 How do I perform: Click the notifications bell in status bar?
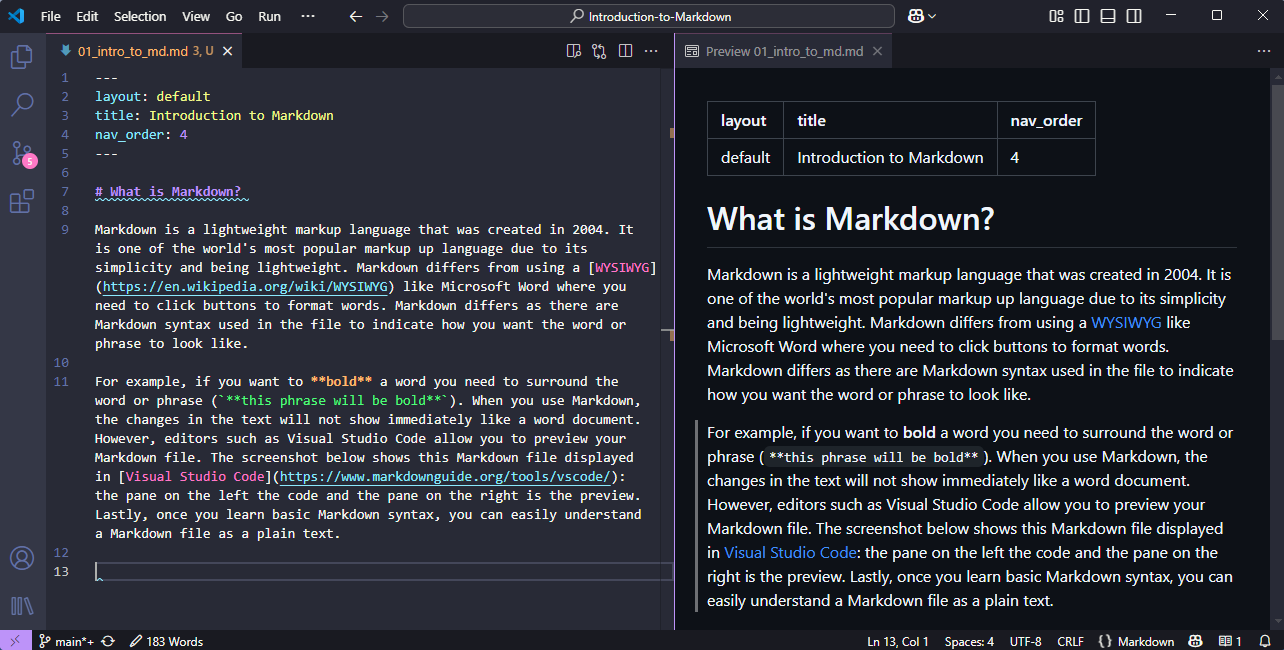1264,641
